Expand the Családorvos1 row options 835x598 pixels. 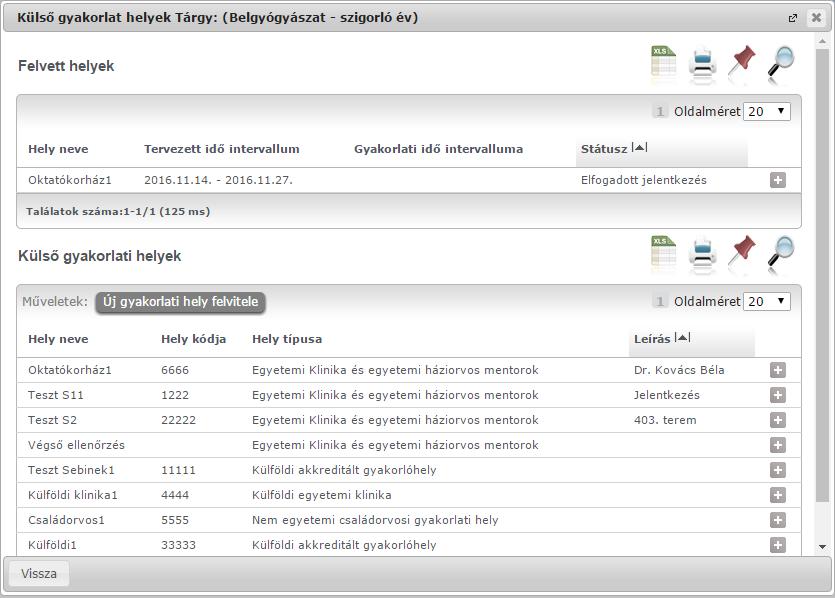[x=777, y=520]
